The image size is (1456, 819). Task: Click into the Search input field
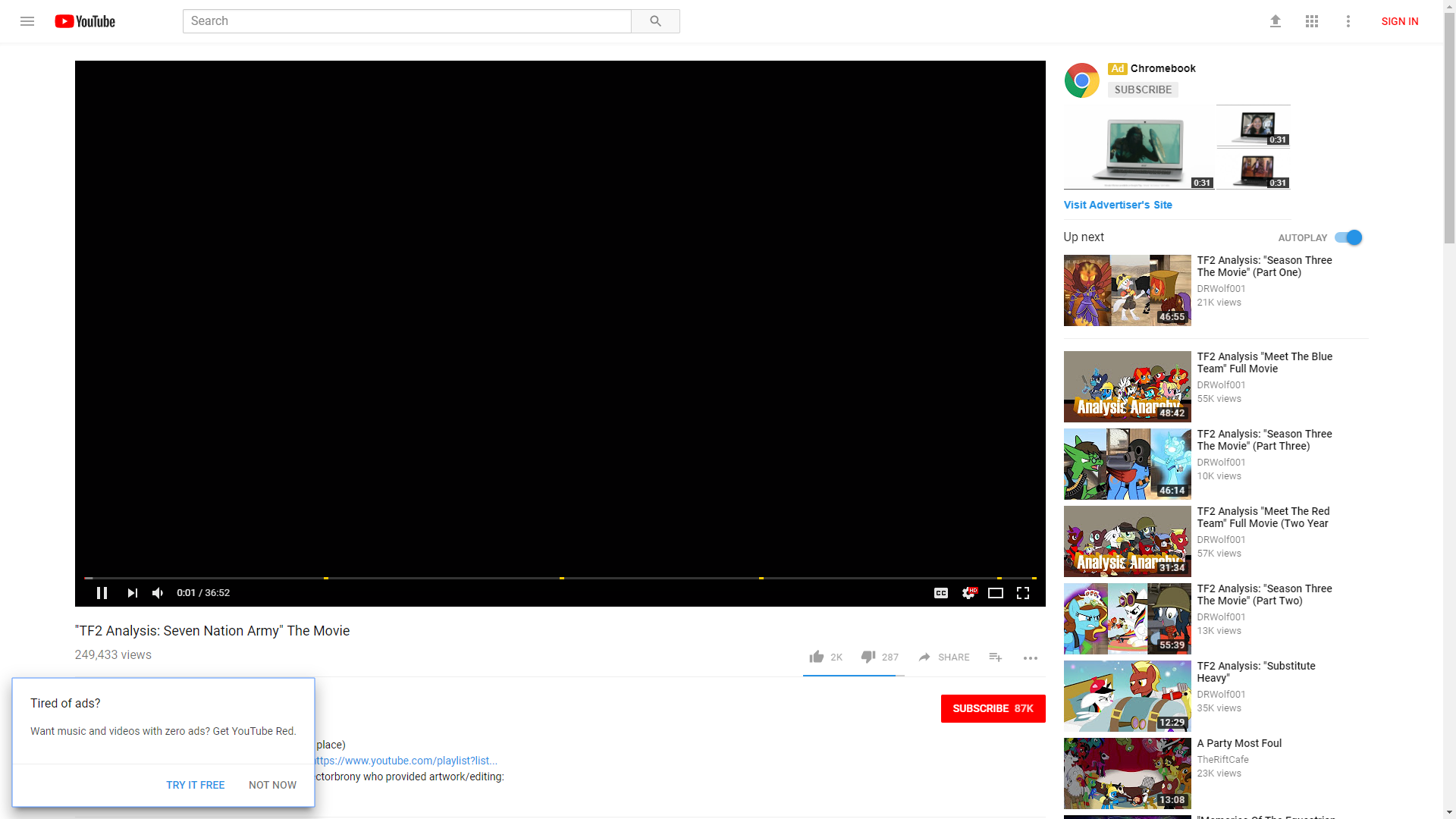tap(407, 21)
